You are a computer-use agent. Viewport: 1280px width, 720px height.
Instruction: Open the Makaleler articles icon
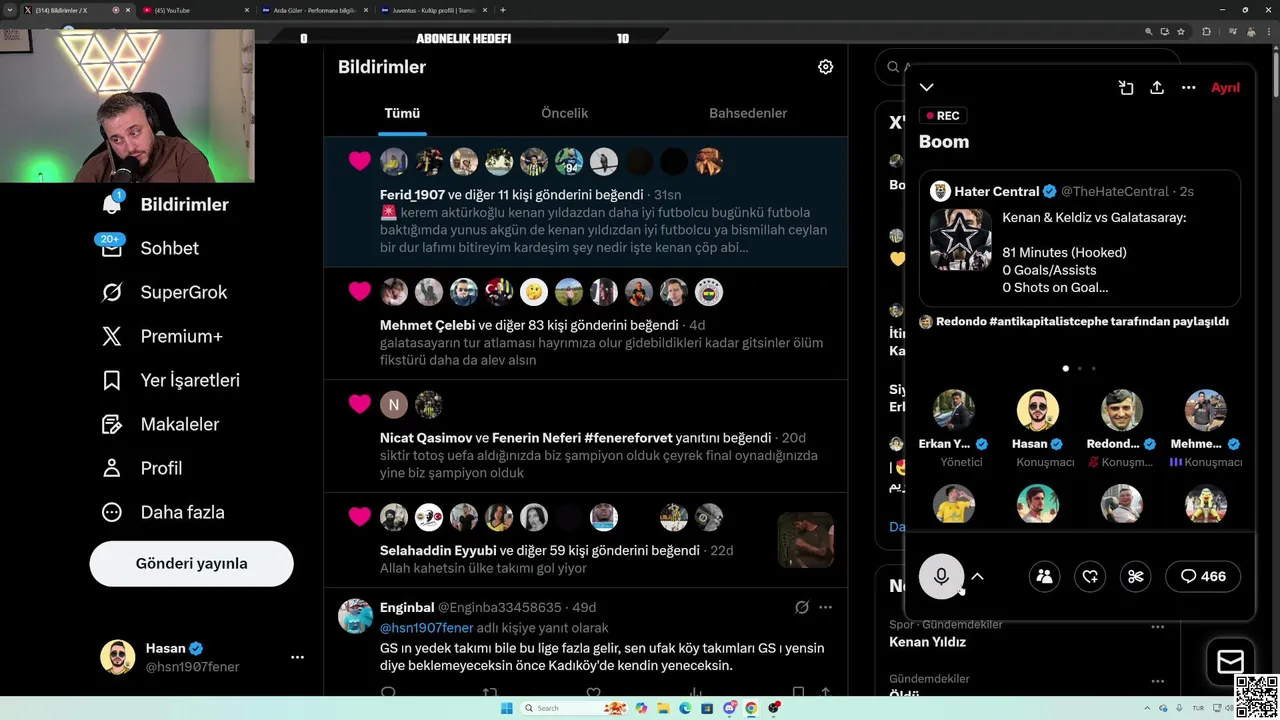click(x=112, y=424)
